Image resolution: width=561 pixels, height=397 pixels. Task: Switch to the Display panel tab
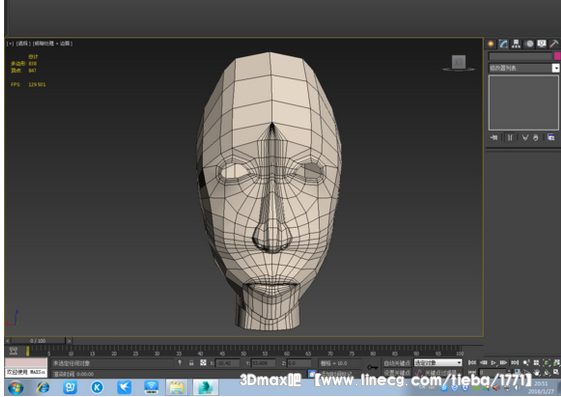click(541, 44)
